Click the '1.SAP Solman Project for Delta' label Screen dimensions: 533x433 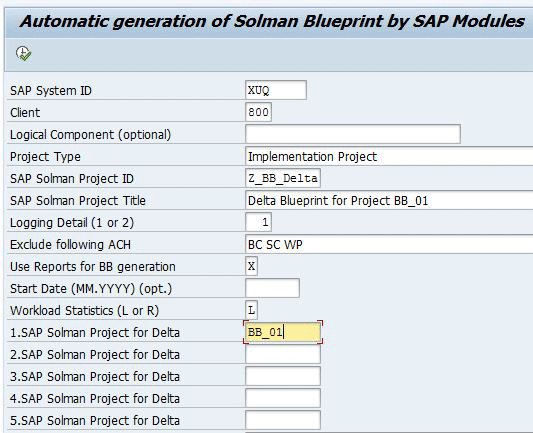point(94,333)
